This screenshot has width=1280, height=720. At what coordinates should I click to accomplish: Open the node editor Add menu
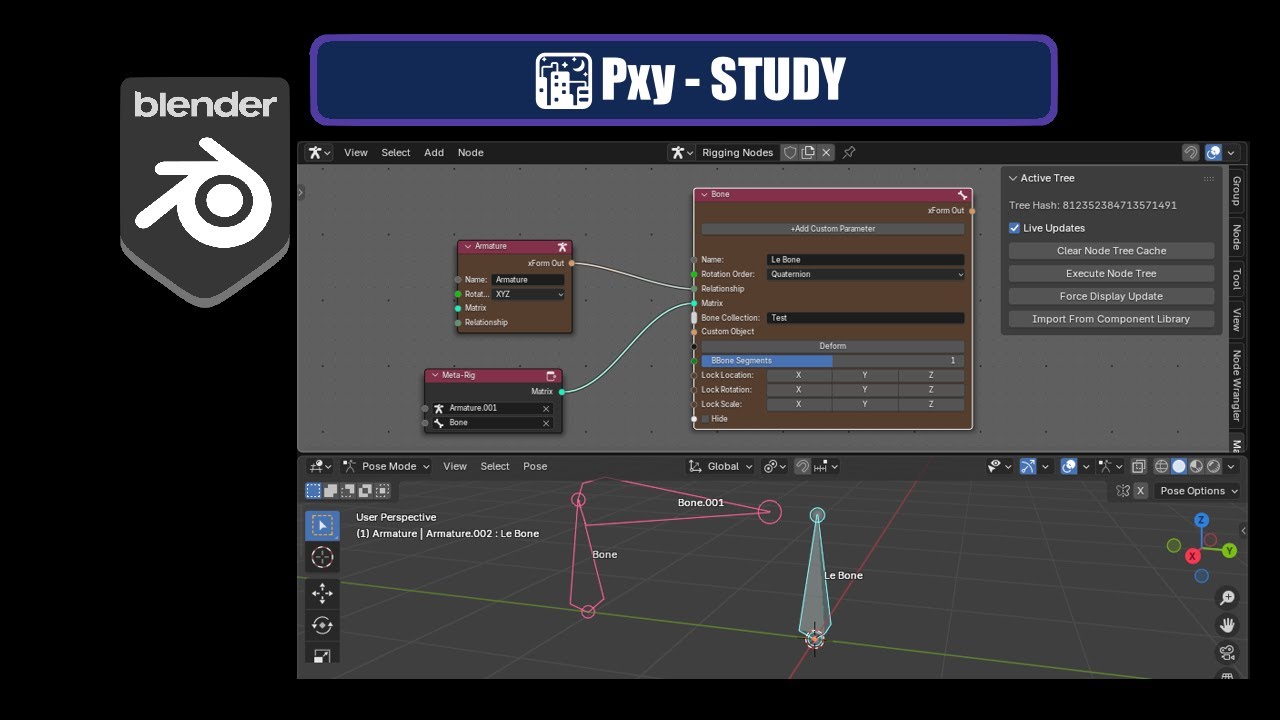[x=434, y=153]
